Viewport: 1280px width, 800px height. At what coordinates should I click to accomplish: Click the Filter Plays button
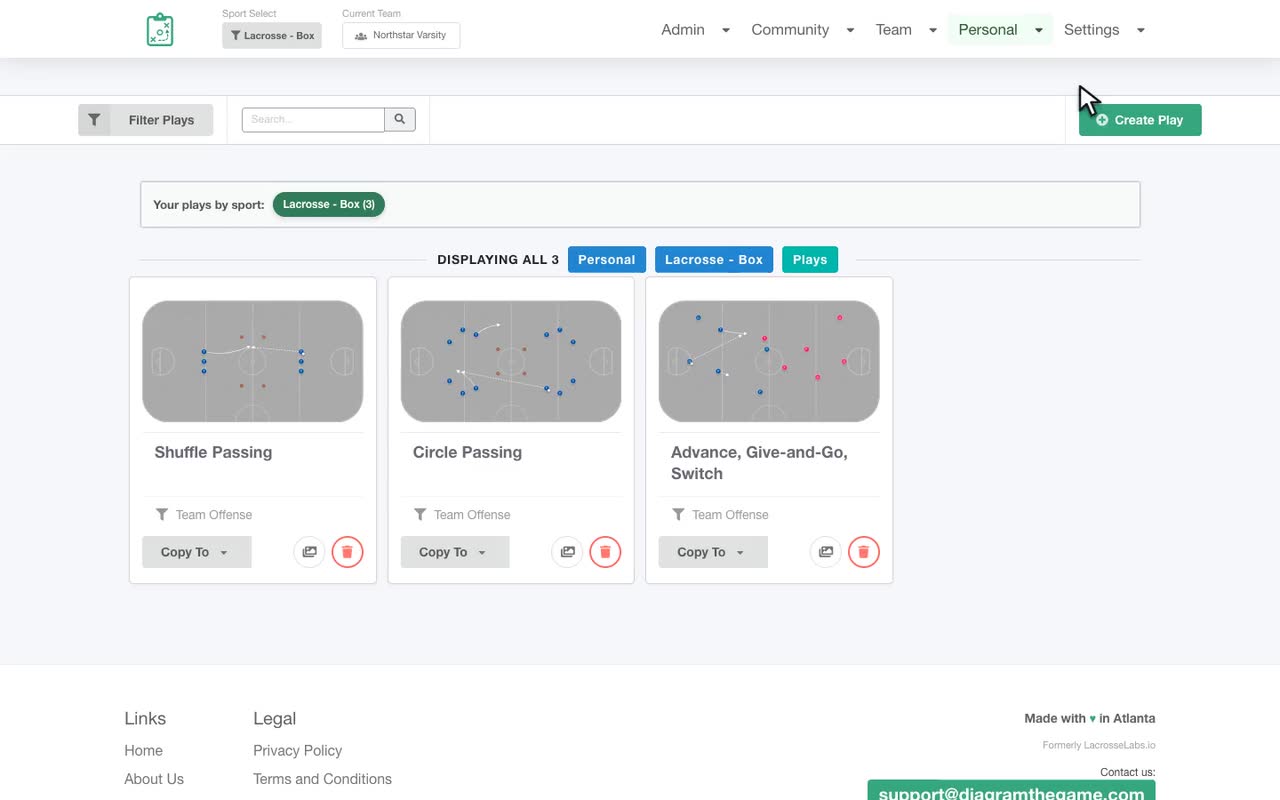[x=146, y=120]
